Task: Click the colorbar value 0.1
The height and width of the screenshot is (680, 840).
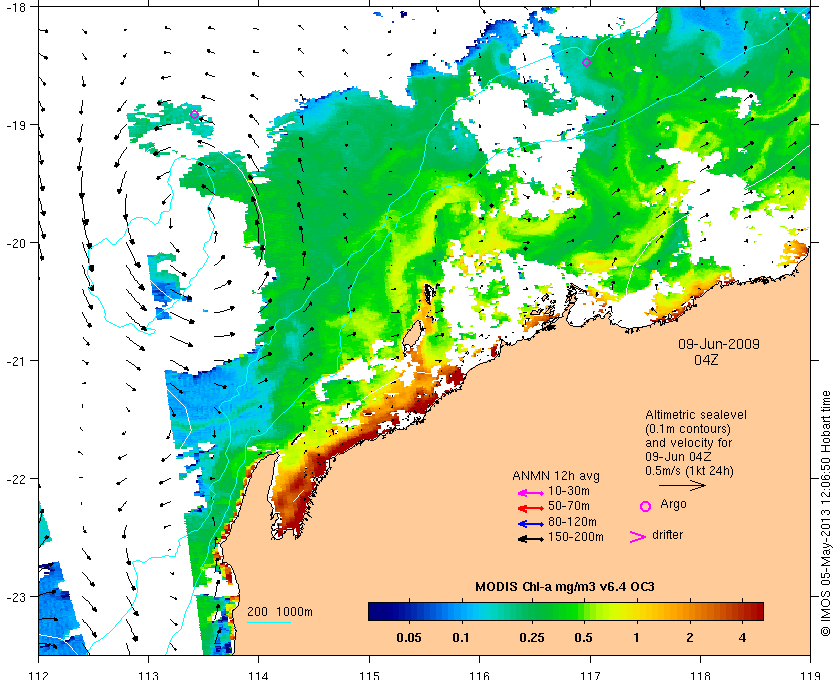Action: click(461, 638)
